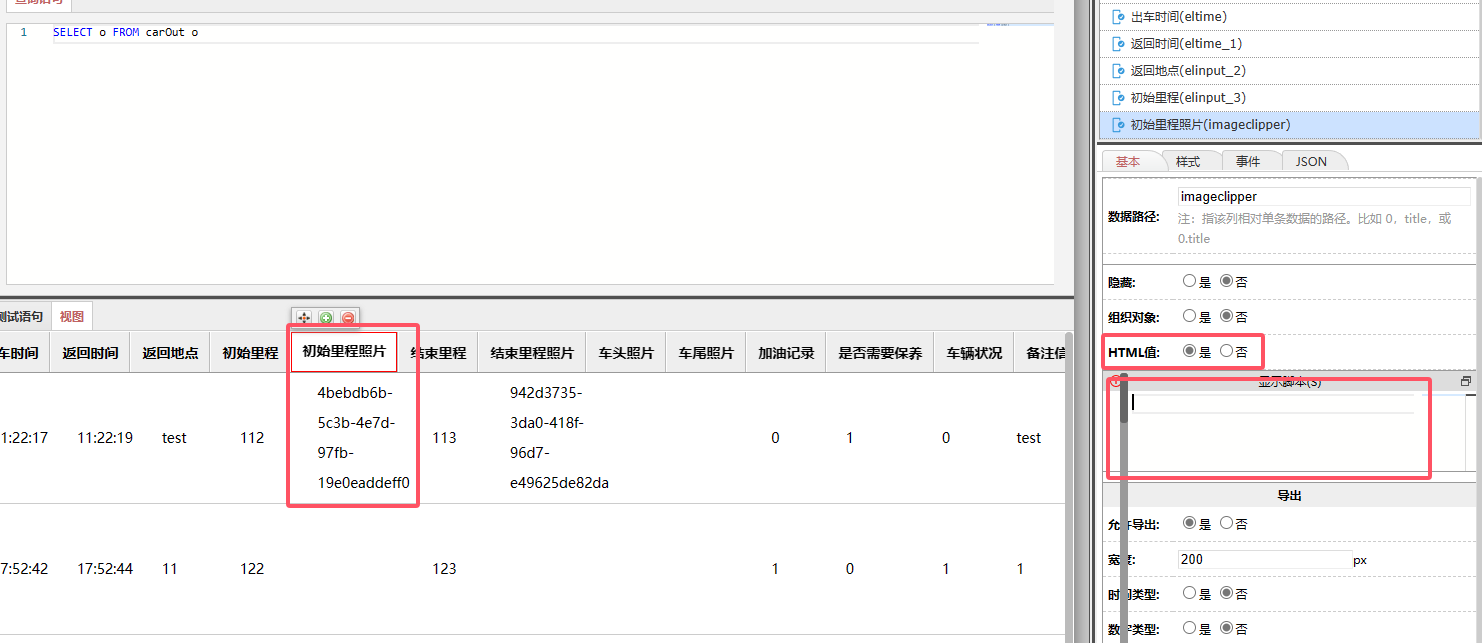Set 组织对象 to 是
Screen dimensions: 1482x643
point(1189,316)
